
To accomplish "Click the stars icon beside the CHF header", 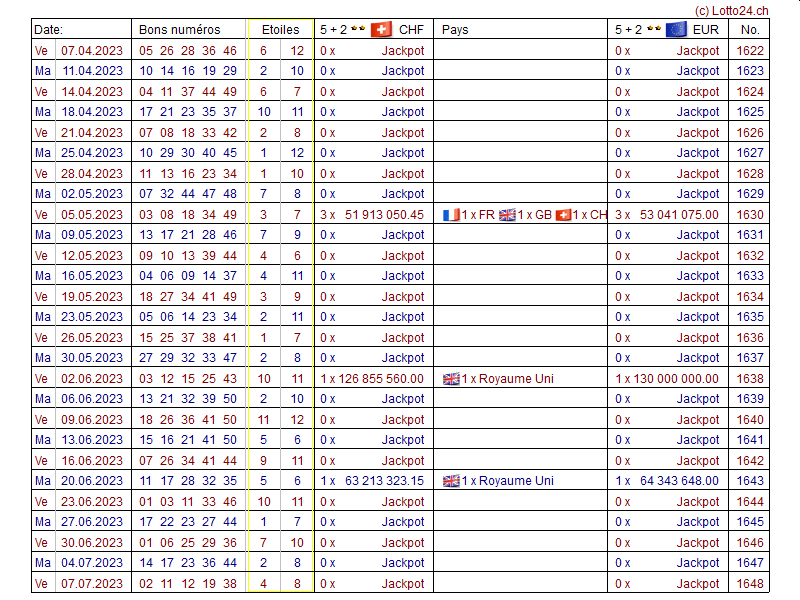I will point(357,29).
